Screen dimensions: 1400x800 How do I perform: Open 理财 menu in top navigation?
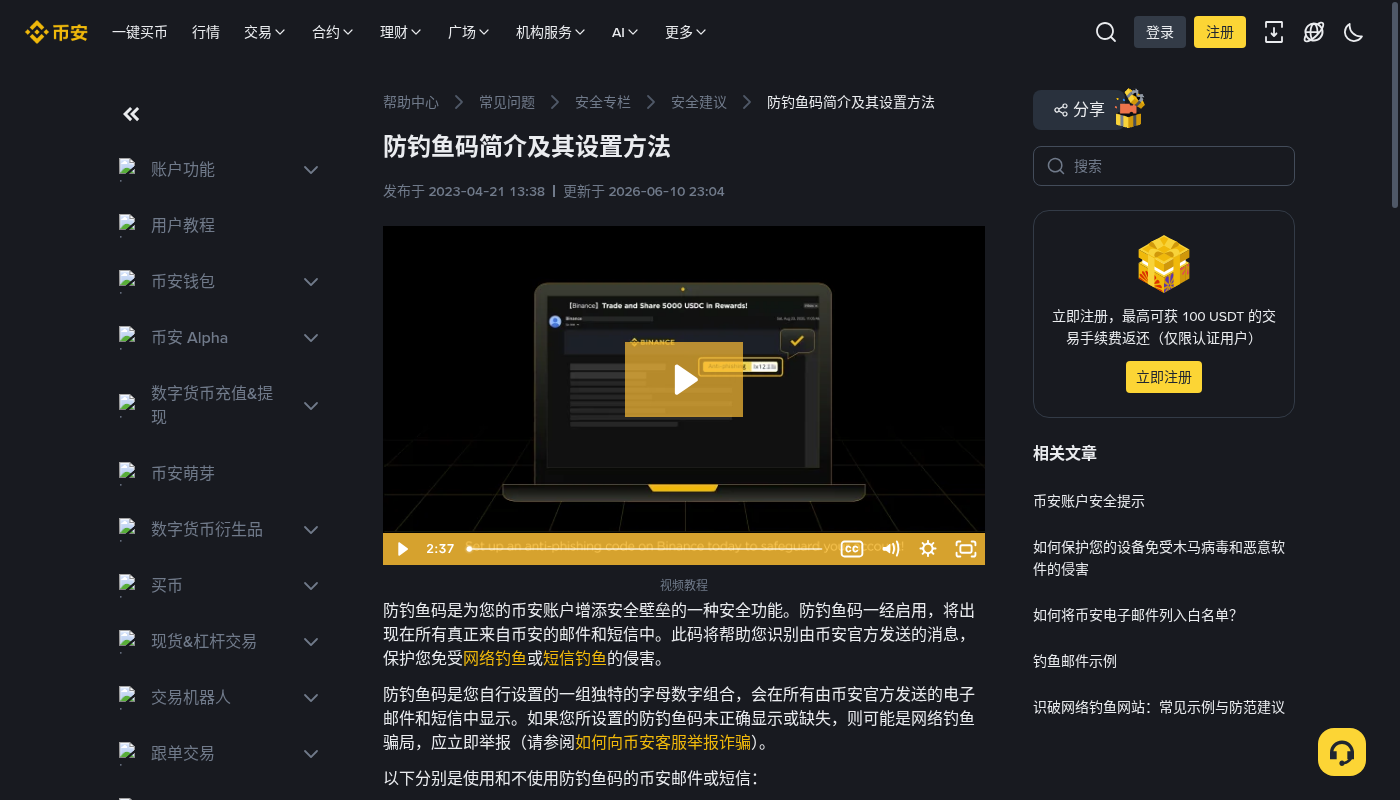tap(401, 32)
